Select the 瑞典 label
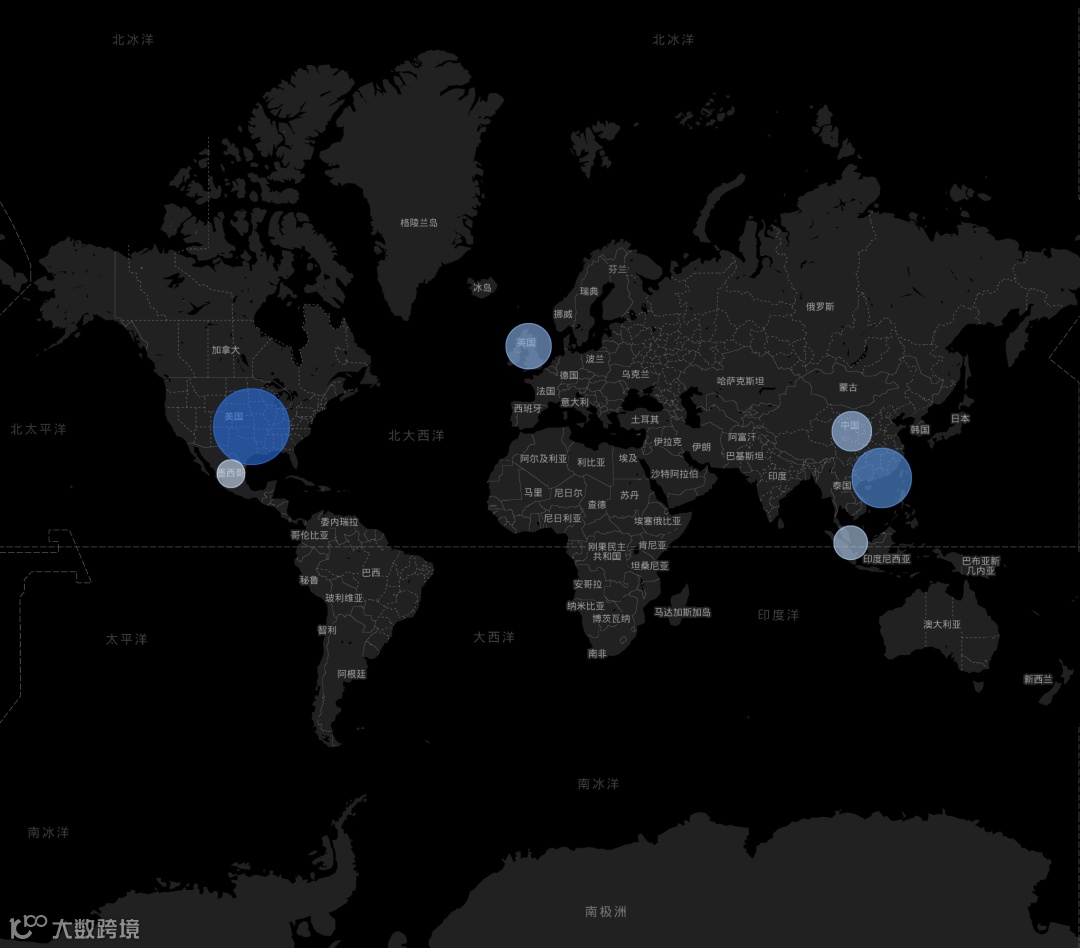 click(589, 291)
